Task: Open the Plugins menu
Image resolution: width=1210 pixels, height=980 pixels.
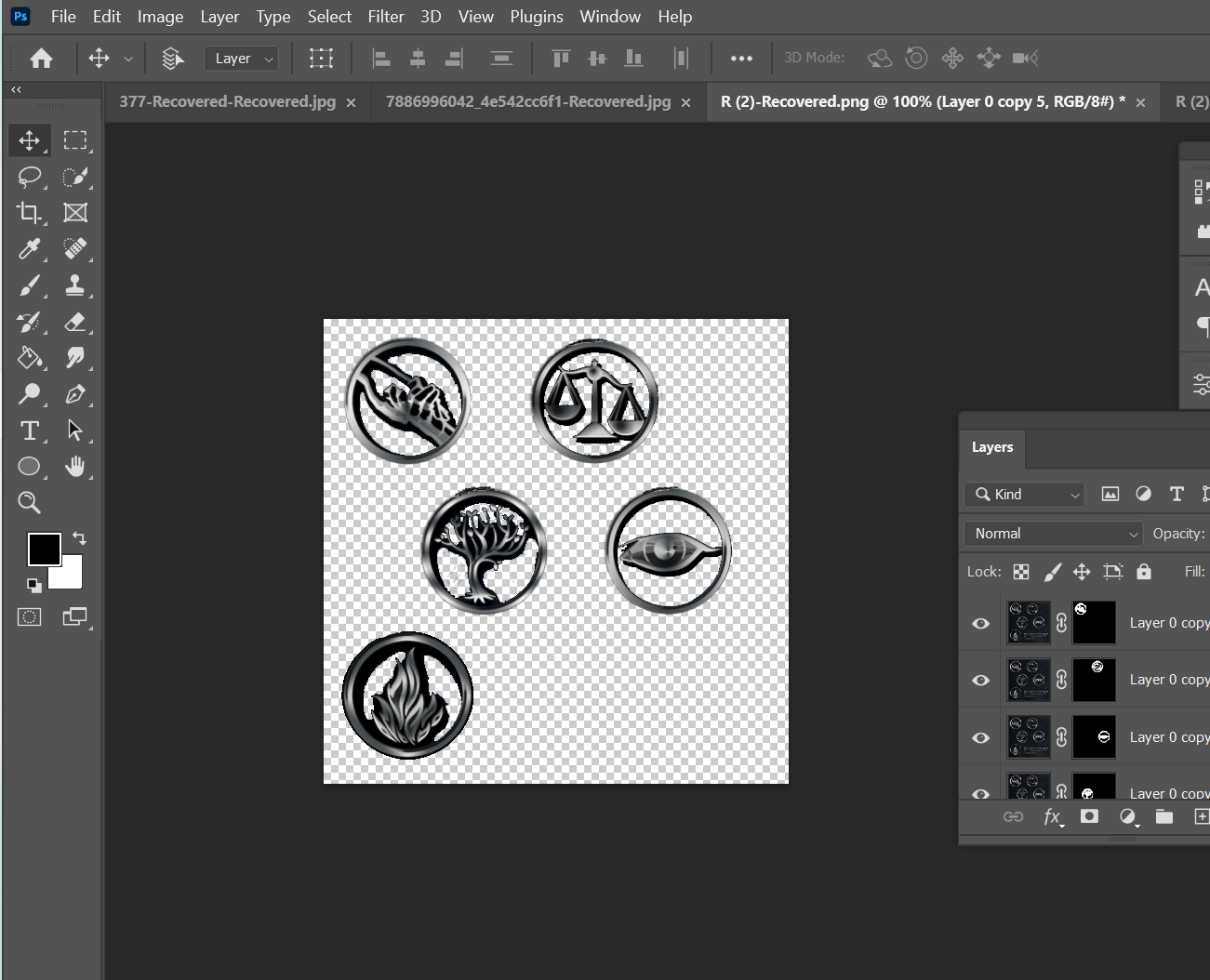Action: 537,17
